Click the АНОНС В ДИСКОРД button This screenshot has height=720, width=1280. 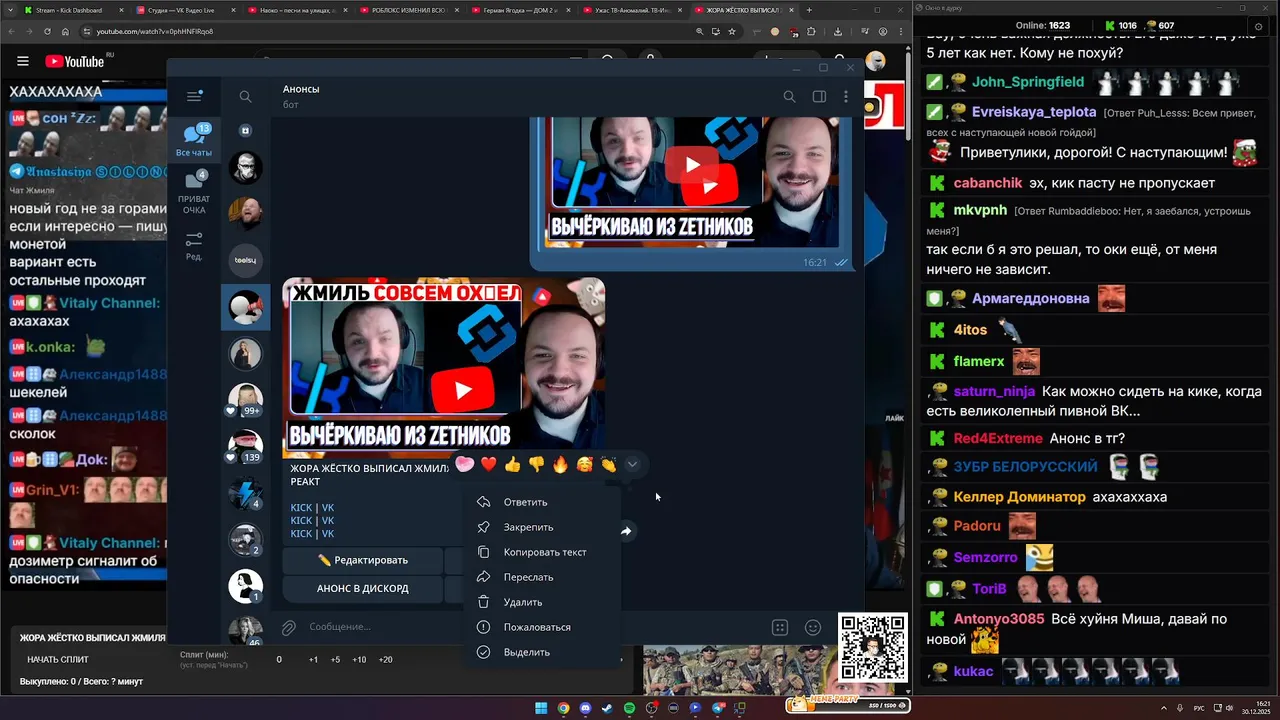(x=362, y=588)
